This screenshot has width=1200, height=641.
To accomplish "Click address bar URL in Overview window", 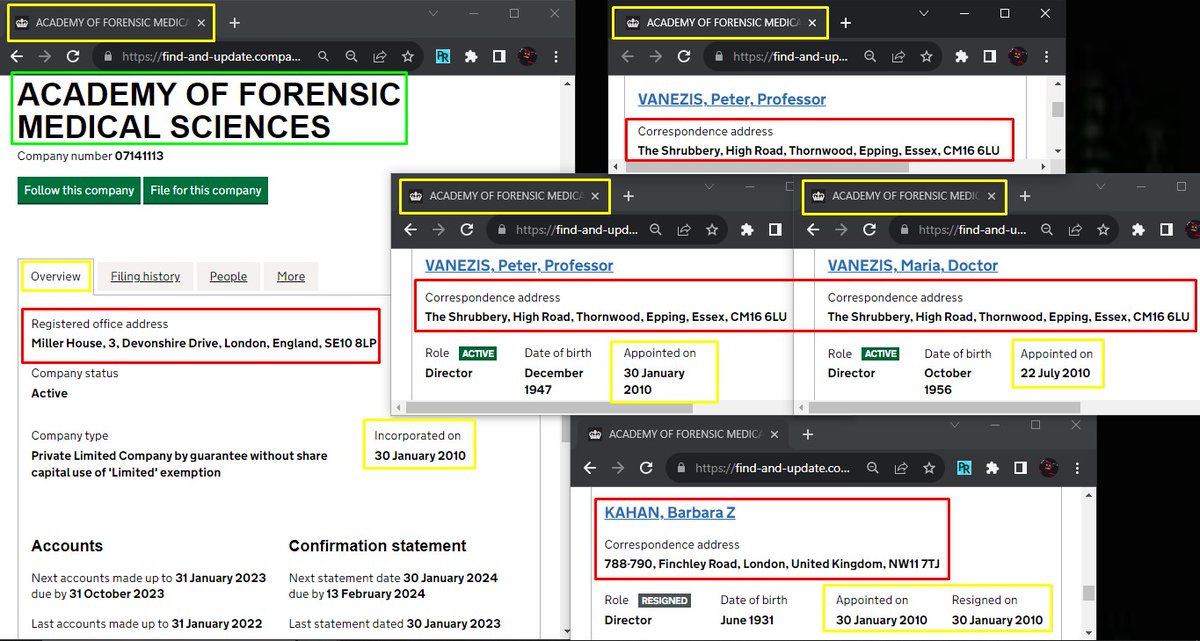I will [x=210, y=57].
